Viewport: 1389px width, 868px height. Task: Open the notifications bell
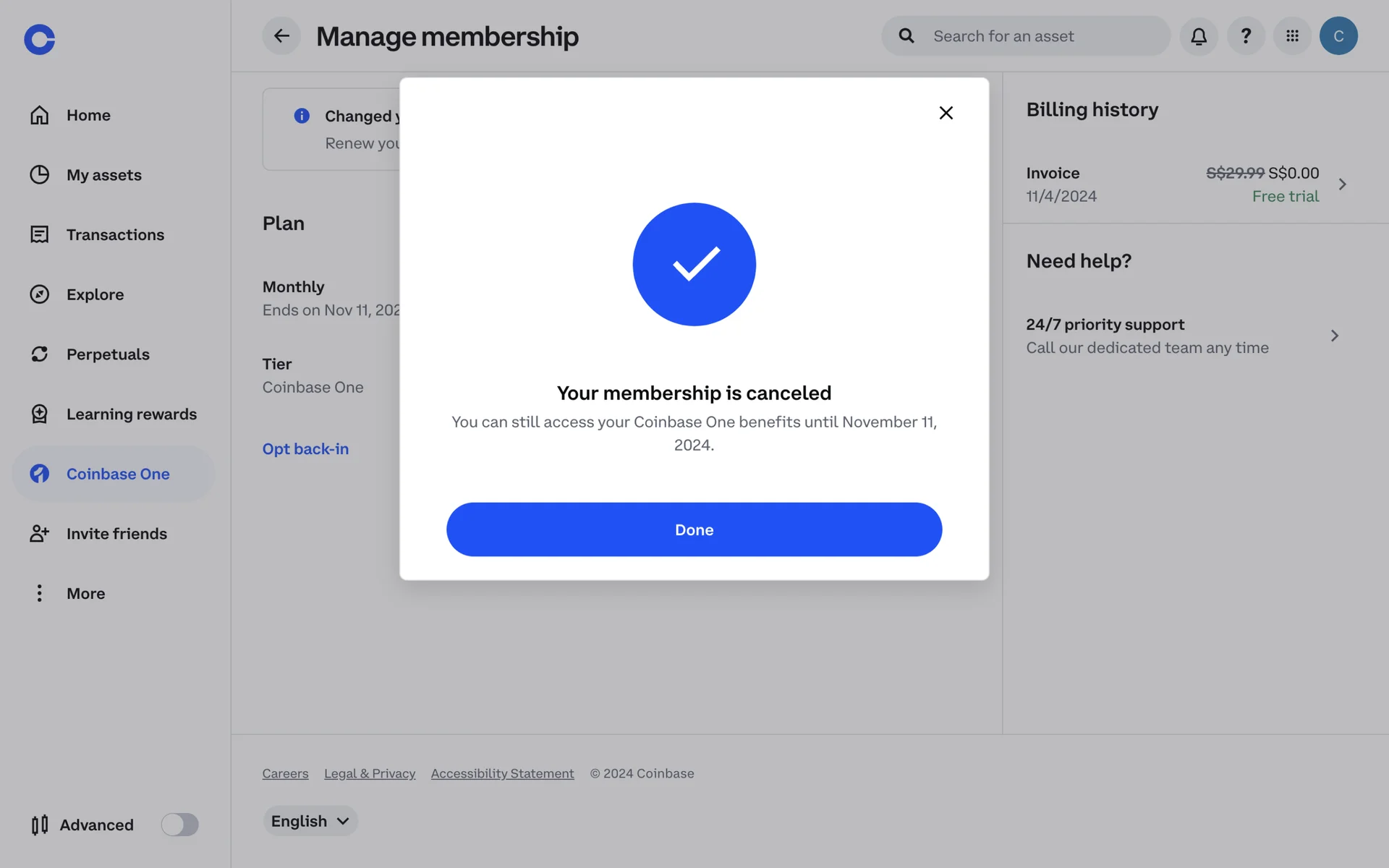point(1199,35)
